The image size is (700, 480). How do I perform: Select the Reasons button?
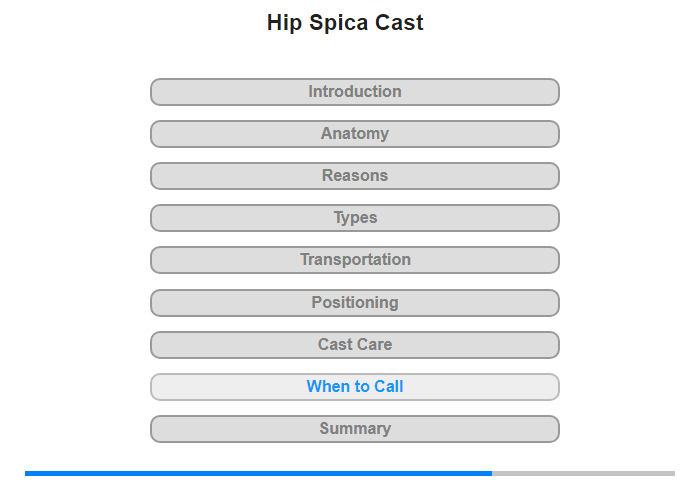355,176
